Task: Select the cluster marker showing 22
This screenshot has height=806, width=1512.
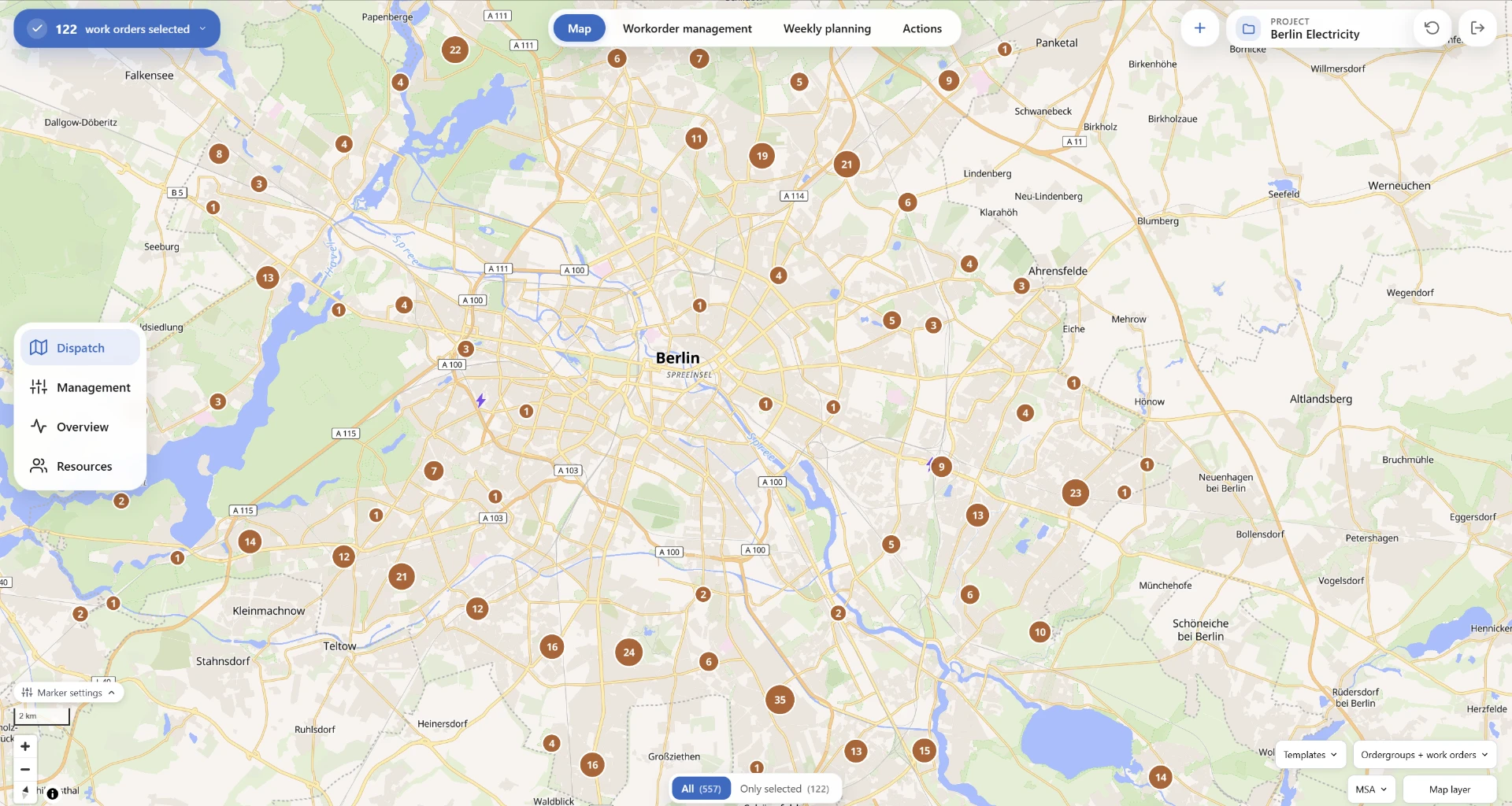Action: coord(455,50)
